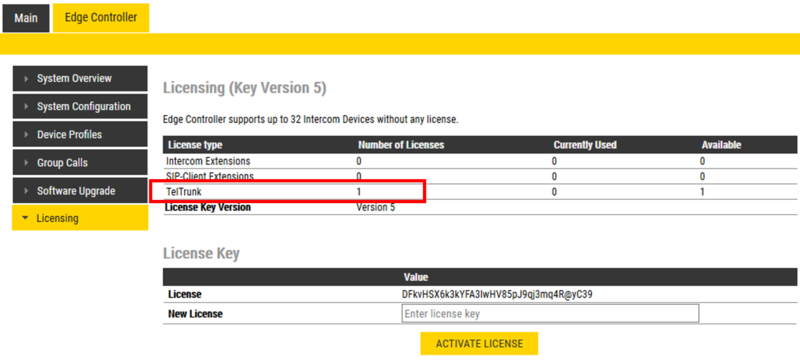Open Group Calls section

pos(80,163)
